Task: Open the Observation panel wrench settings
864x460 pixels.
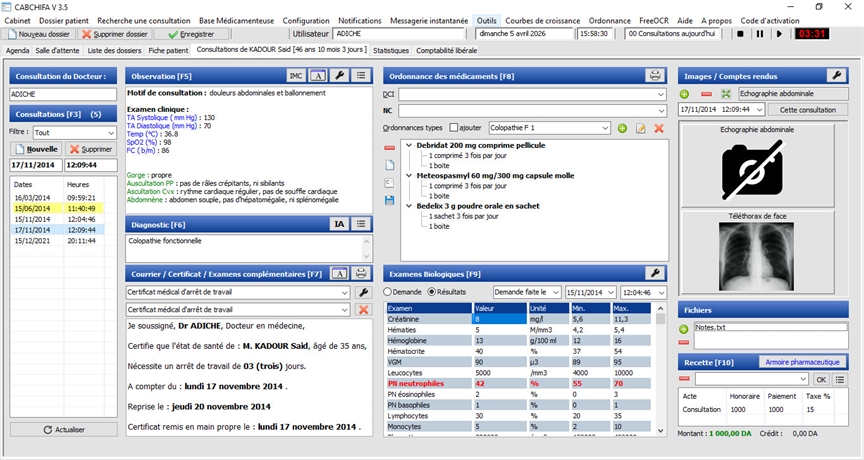Action: point(339,75)
